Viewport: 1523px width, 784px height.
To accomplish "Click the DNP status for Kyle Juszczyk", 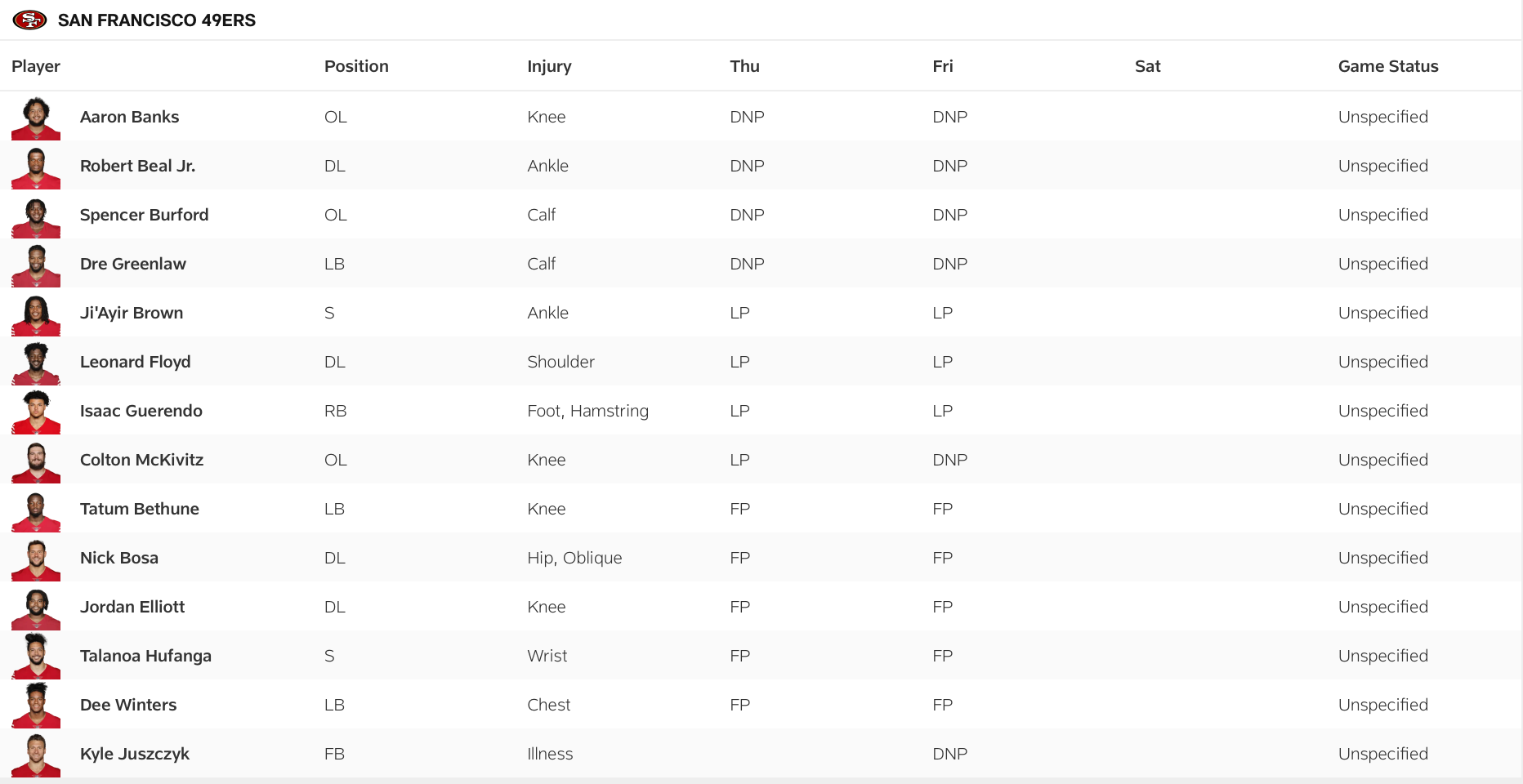I will (x=950, y=753).
